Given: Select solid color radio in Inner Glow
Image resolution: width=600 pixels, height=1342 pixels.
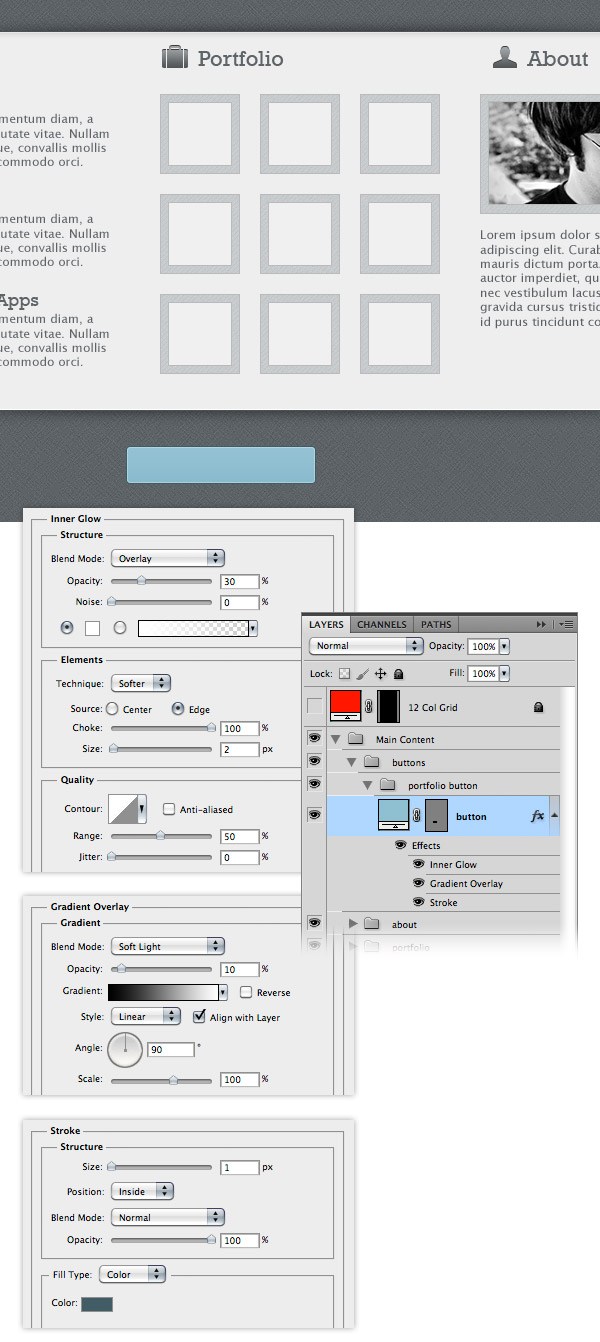Looking at the screenshot, I should (67, 628).
